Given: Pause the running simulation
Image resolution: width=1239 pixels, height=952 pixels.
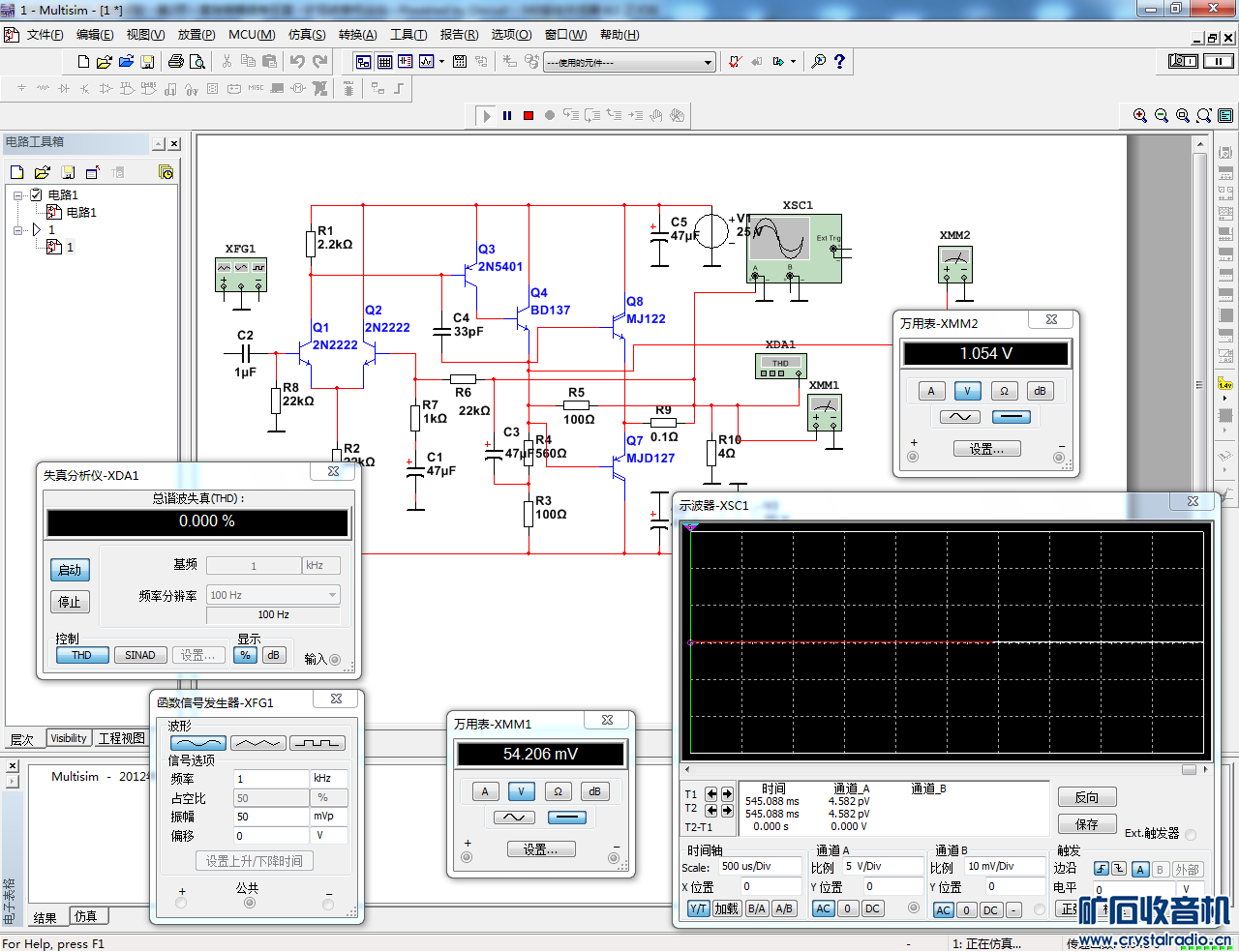Looking at the screenshot, I should [x=507, y=115].
